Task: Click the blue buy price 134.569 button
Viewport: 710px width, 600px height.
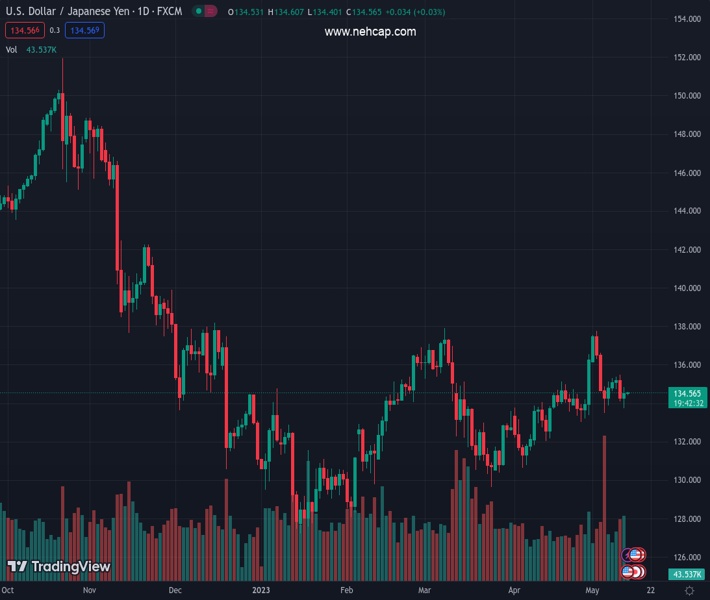Action: click(x=86, y=30)
